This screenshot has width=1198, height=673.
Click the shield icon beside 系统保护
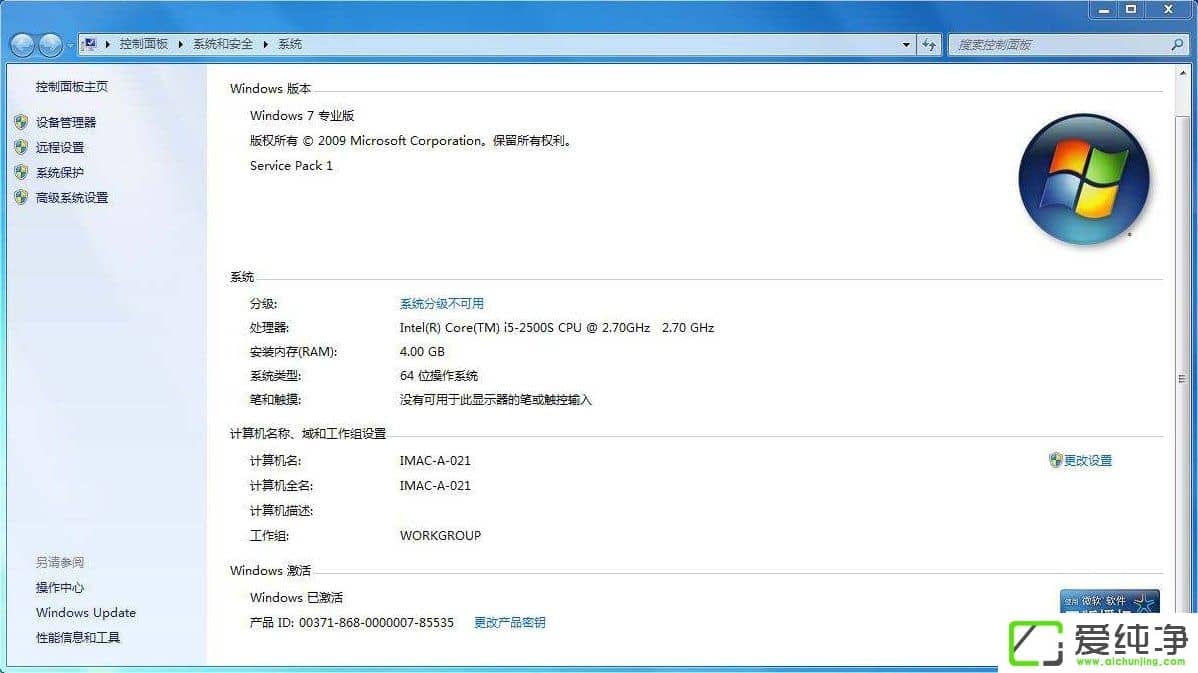(x=21, y=172)
